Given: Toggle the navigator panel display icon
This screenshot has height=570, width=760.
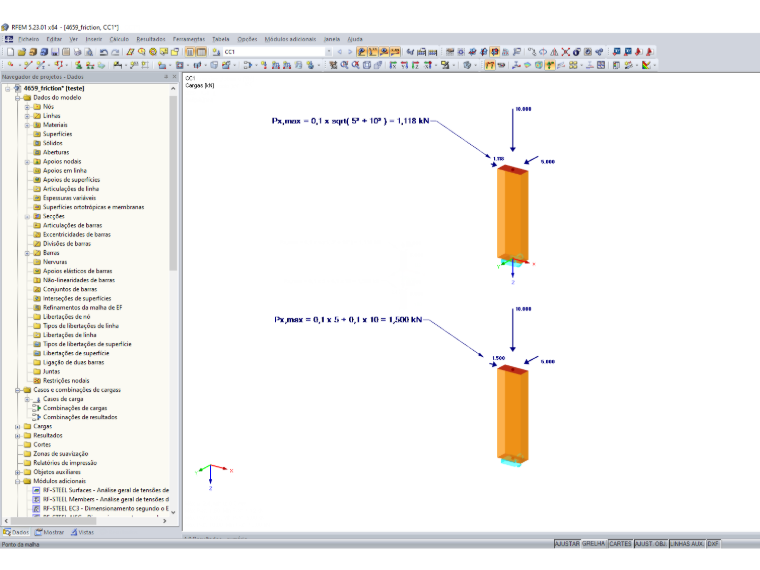Looking at the screenshot, I should 190,52.
